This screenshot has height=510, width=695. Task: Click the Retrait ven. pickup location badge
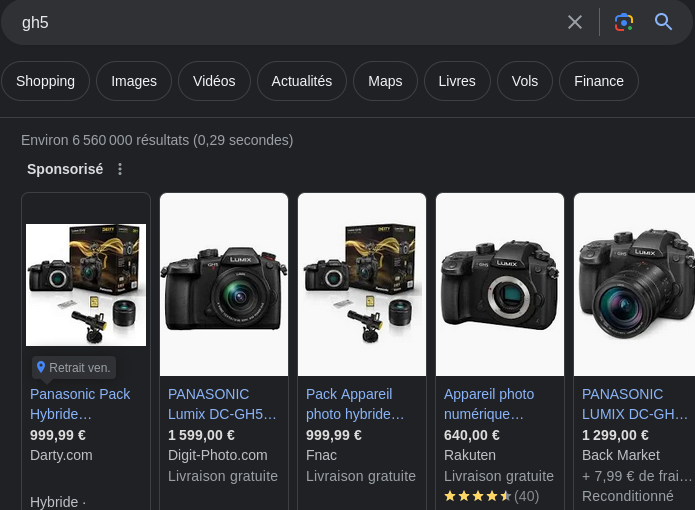point(74,367)
